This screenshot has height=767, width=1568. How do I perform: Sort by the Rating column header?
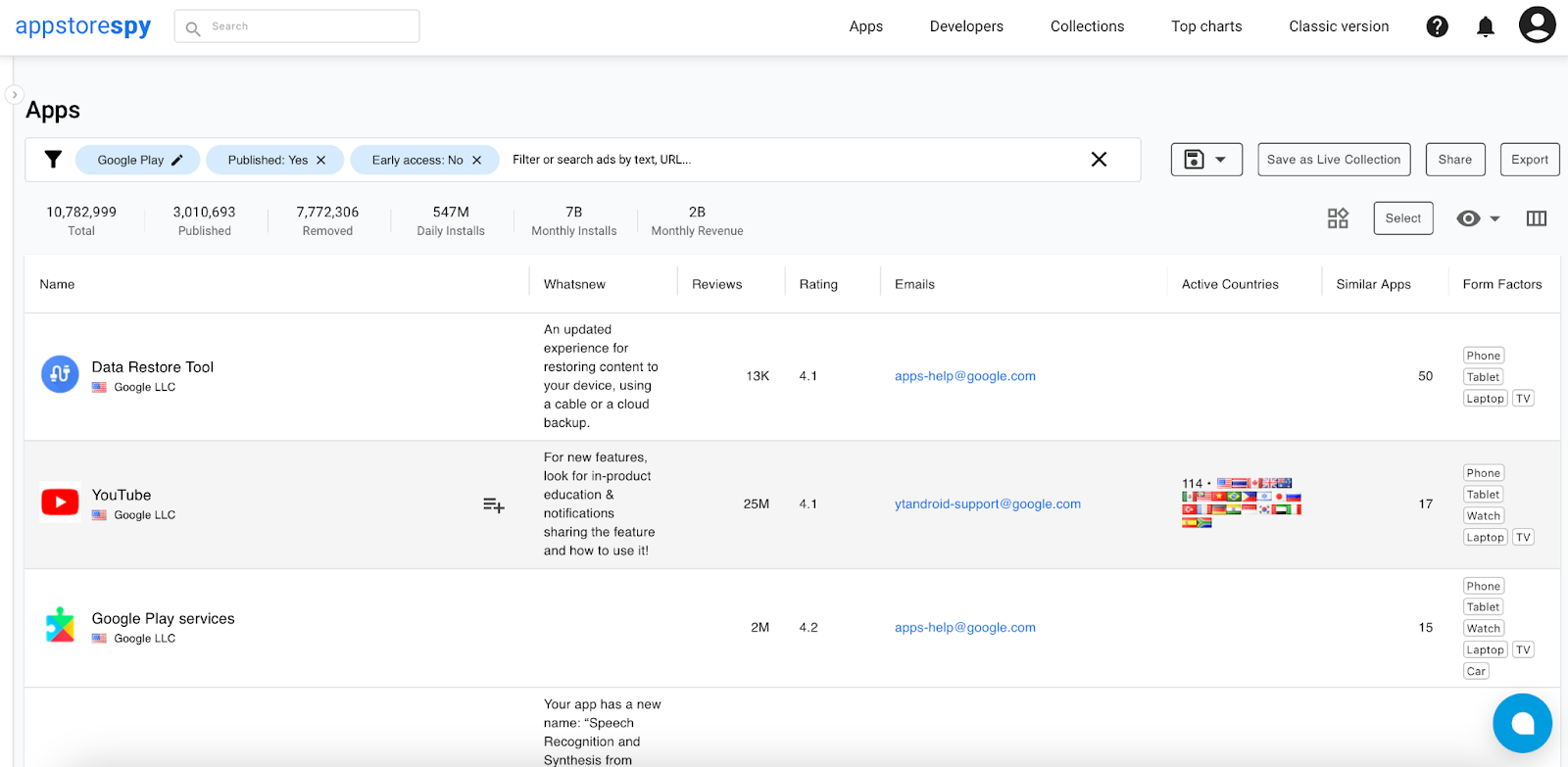click(818, 284)
